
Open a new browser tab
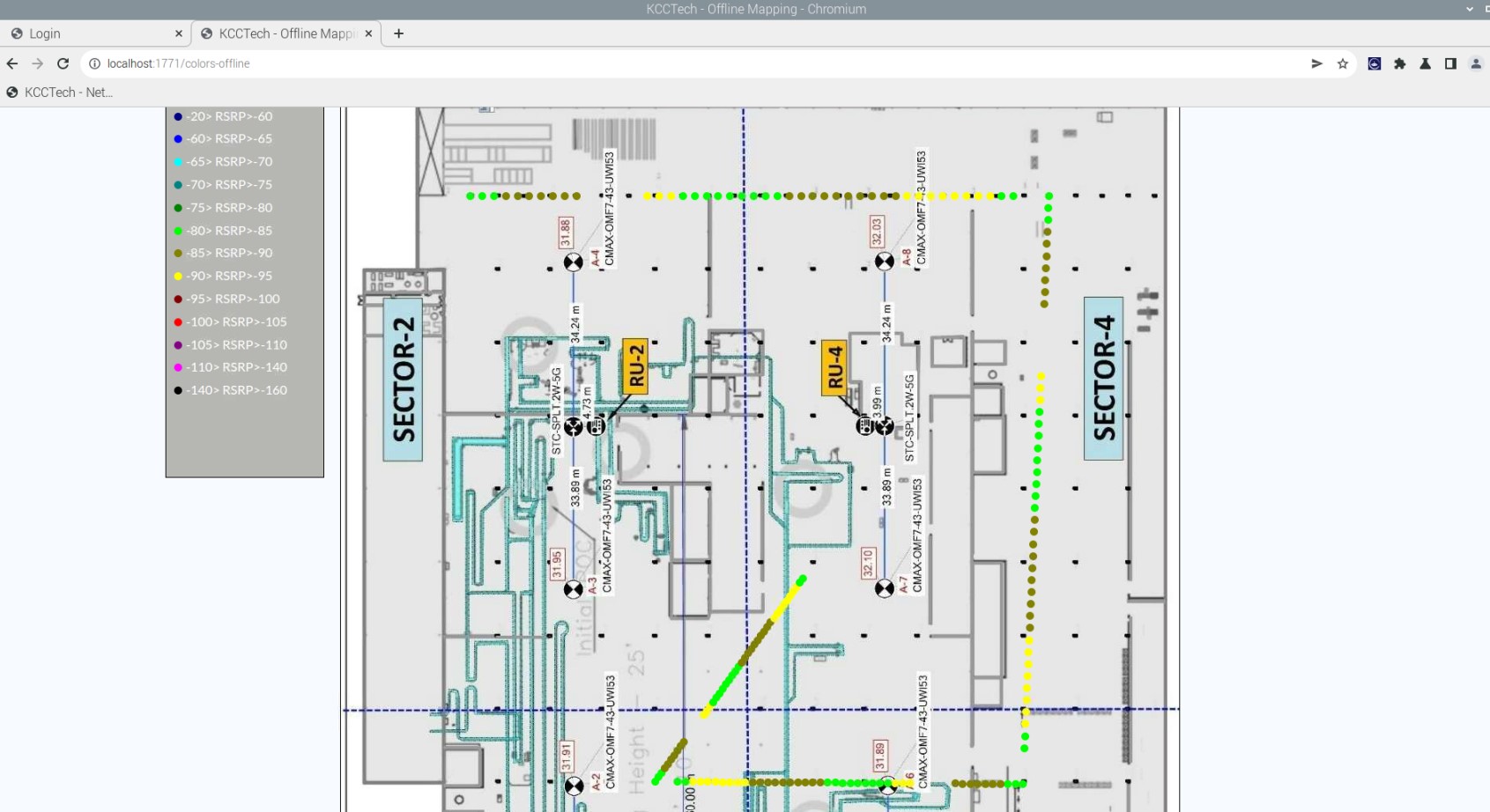[398, 33]
